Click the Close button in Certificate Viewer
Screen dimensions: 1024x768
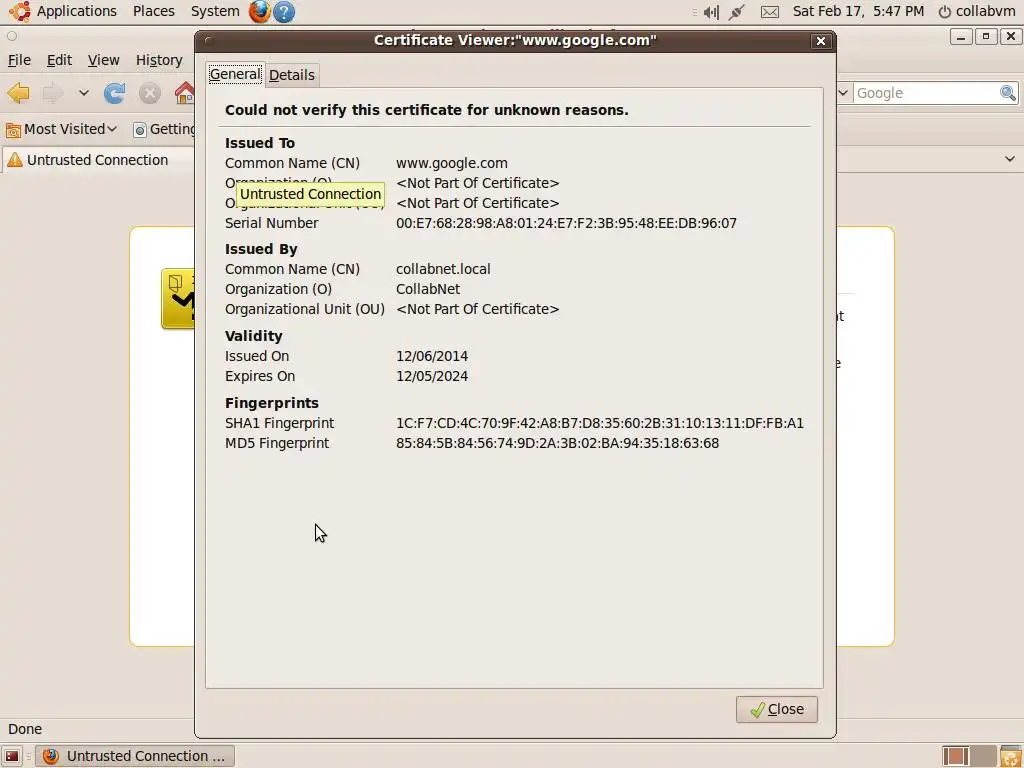point(776,709)
